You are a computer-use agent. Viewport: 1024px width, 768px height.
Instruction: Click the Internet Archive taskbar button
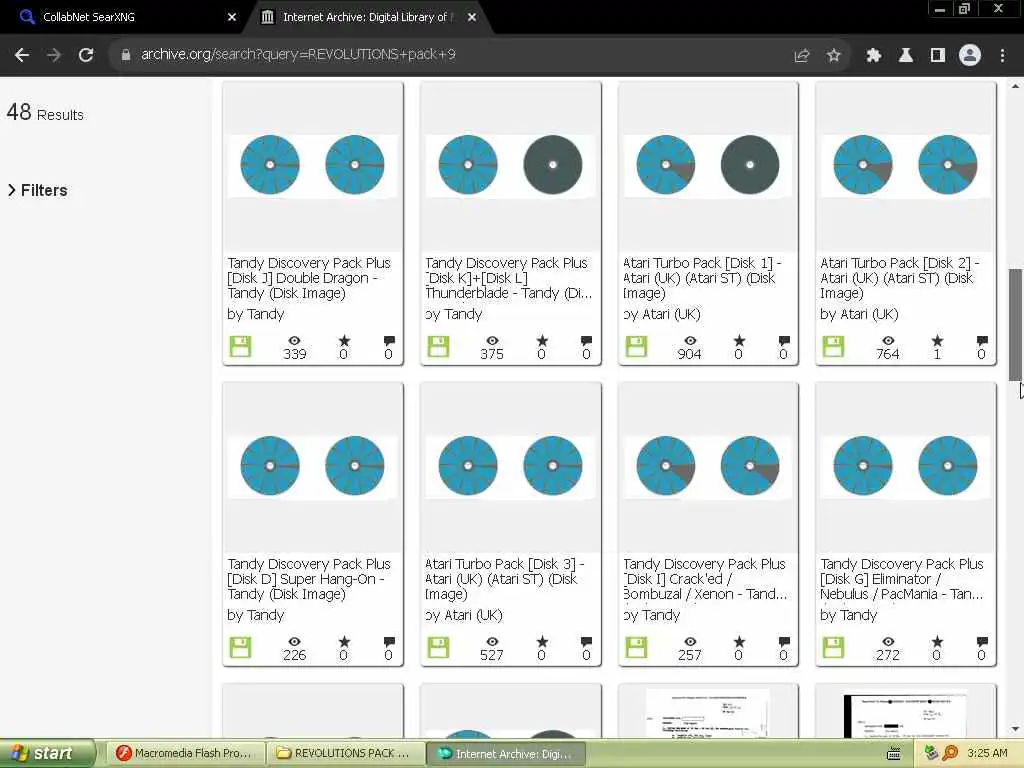[505, 754]
